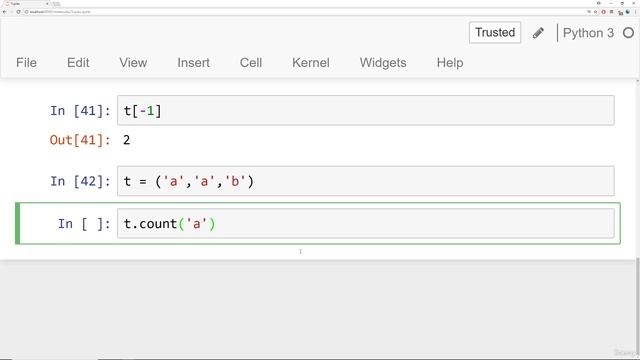The image size is (640, 360).
Task: Open the Edit menu
Action: [x=78, y=63]
